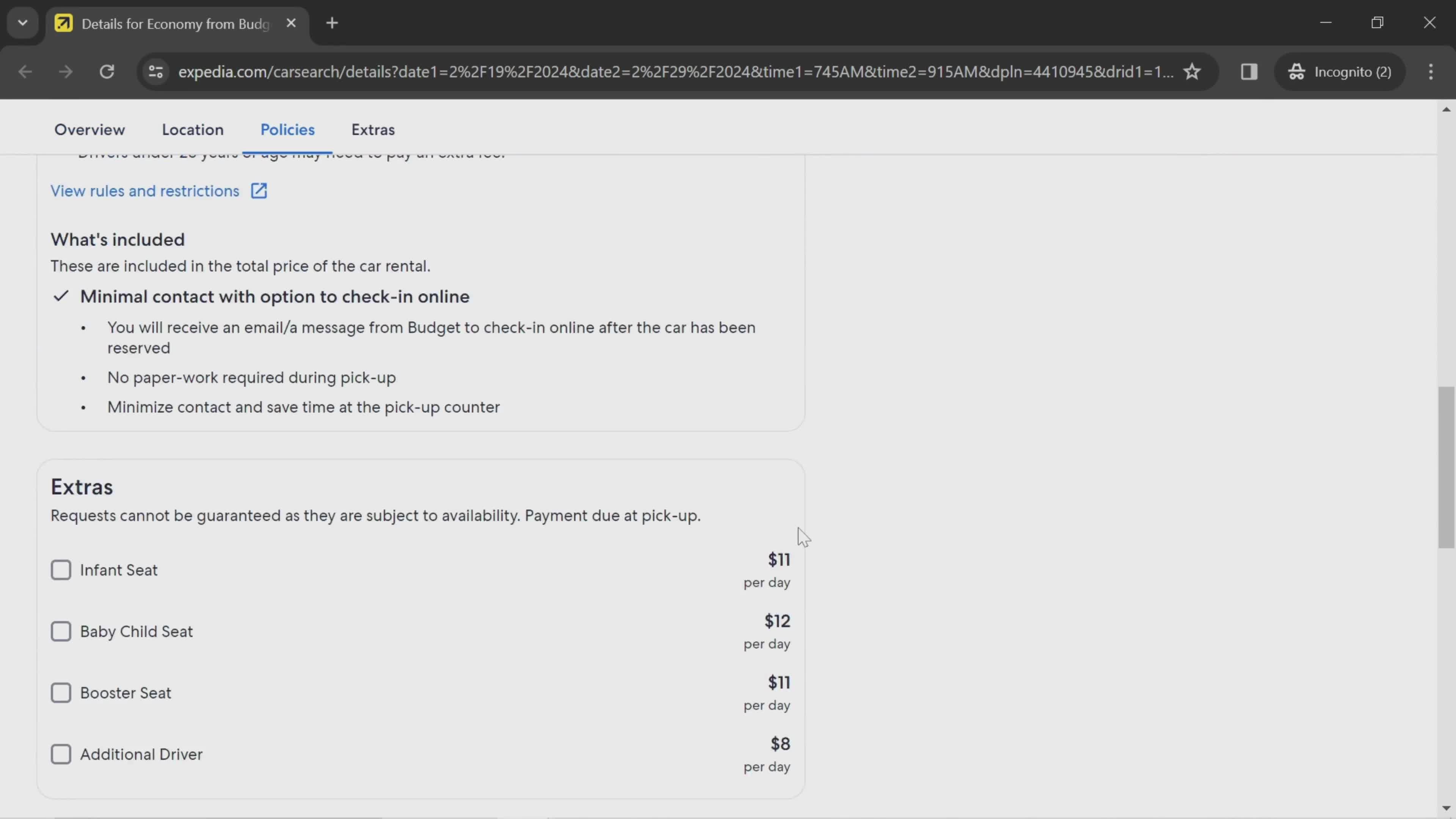Image resolution: width=1456 pixels, height=819 pixels.
Task: Enable the Booster Seat checkbox
Action: click(x=61, y=692)
